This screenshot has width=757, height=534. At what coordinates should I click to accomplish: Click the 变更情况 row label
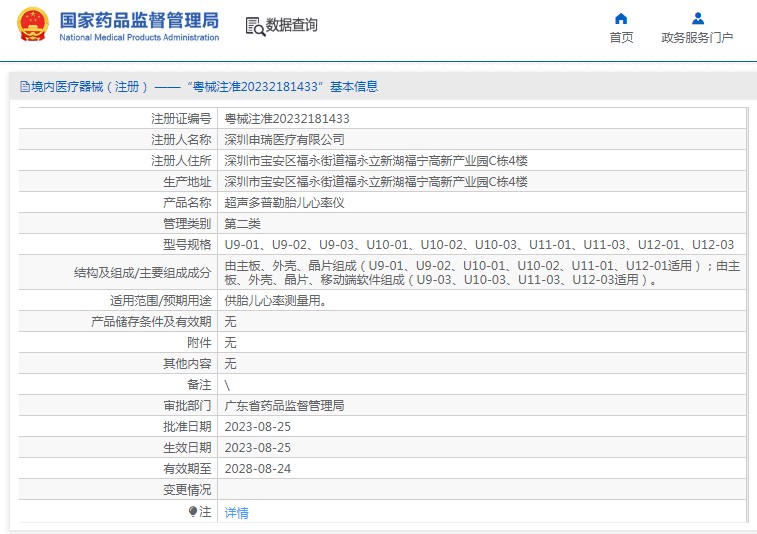tap(187, 490)
